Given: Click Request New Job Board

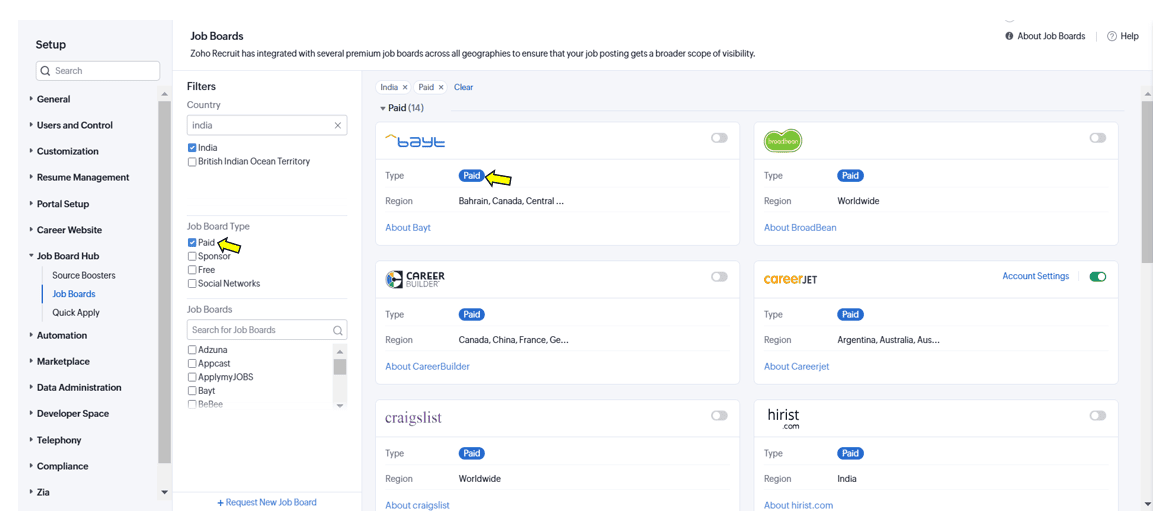Looking at the screenshot, I should pos(267,502).
